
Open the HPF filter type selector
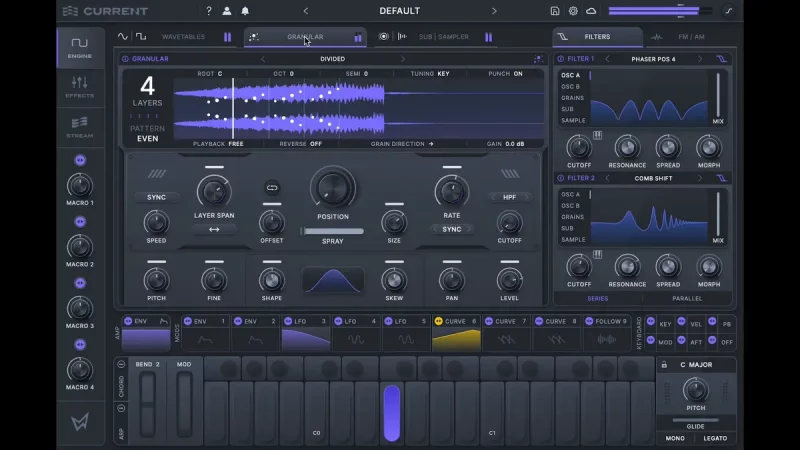[509, 197]
